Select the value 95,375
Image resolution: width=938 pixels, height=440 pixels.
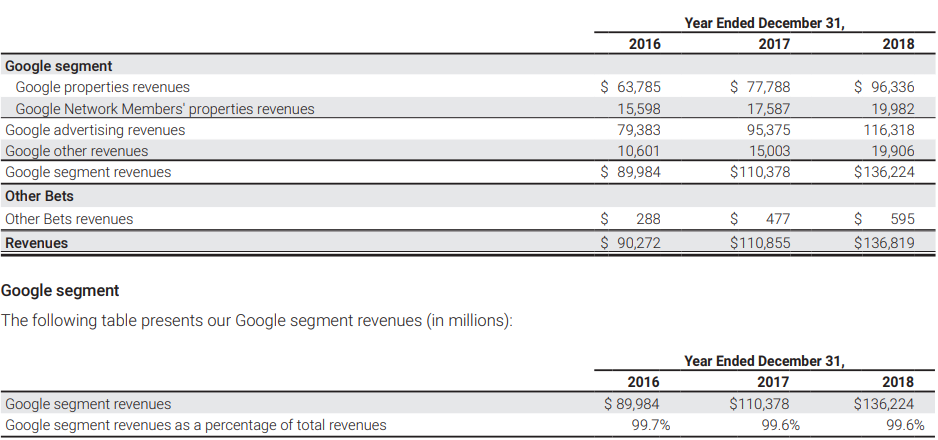pyautogui.click(x=768, y=130)
